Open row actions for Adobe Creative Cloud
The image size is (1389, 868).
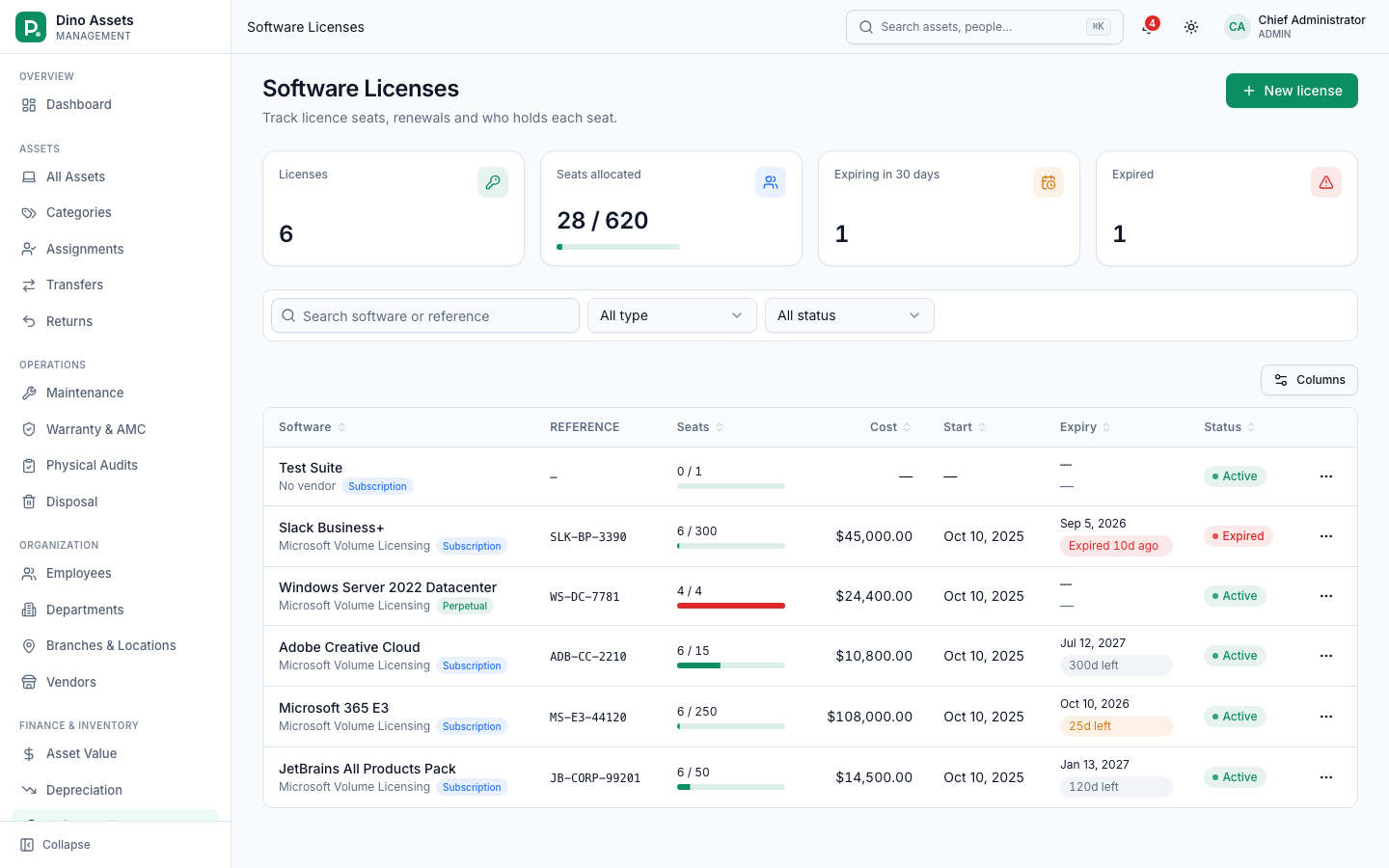[1326, 656]
